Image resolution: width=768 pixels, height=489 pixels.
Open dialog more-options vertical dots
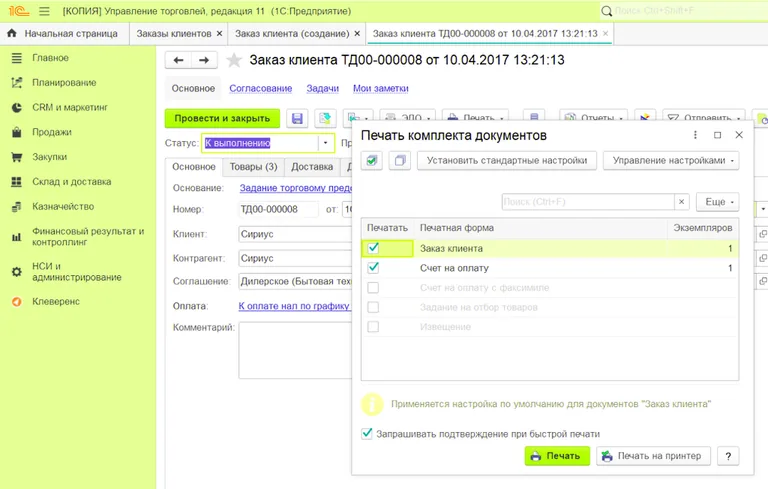click(695, 135)
